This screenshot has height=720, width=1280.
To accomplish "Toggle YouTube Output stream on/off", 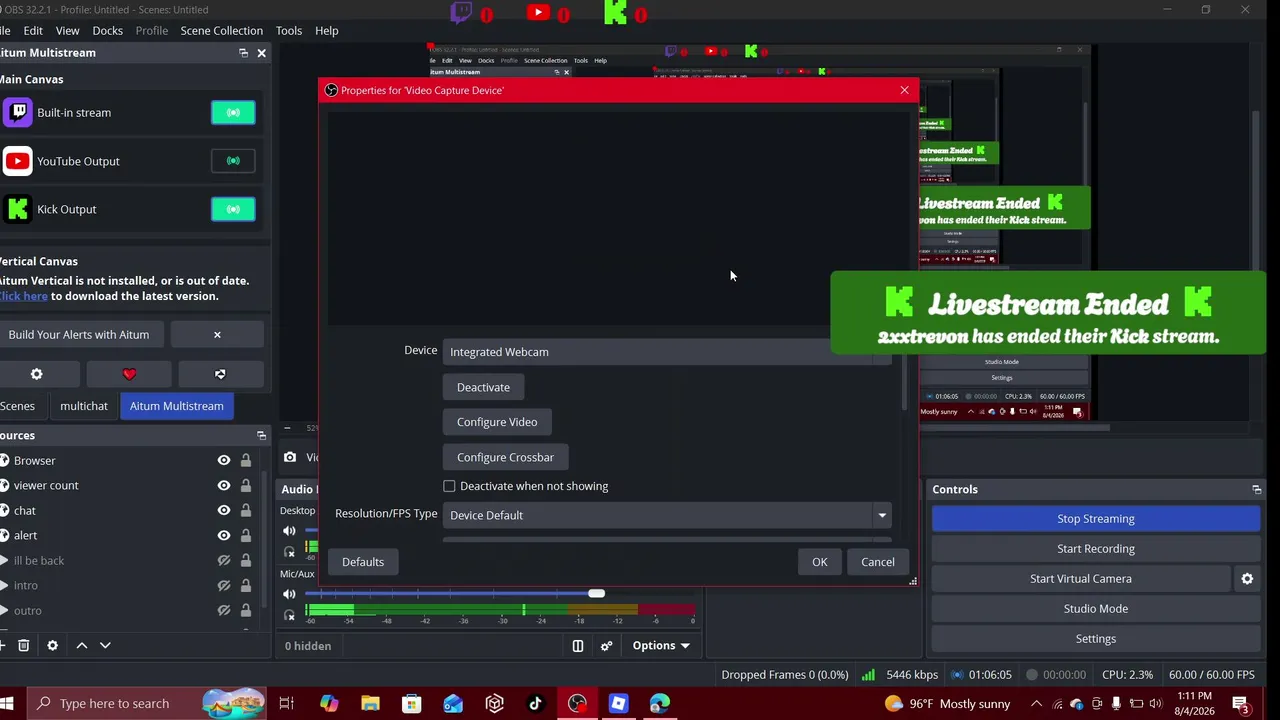I will pyautogui.click(x=233, y=161).
